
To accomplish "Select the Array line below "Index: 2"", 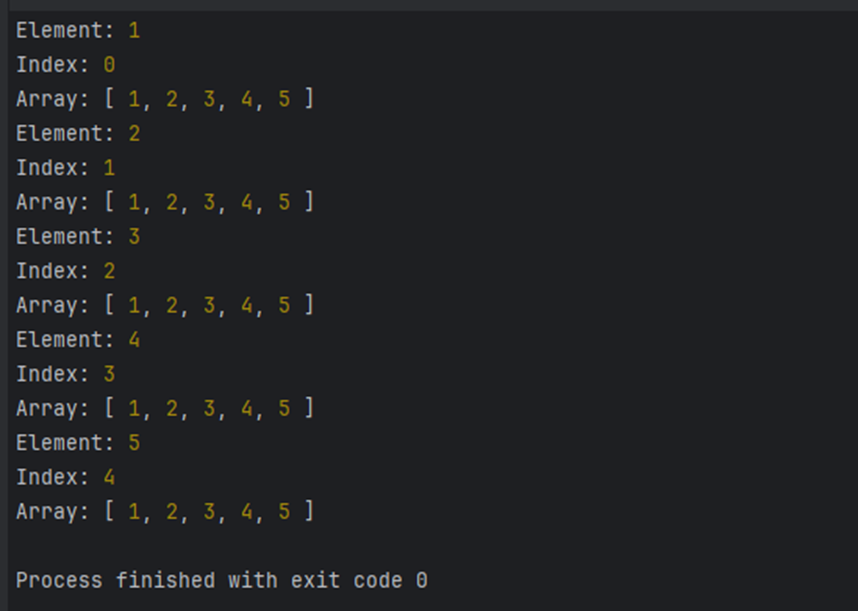I will coord(164,305).
